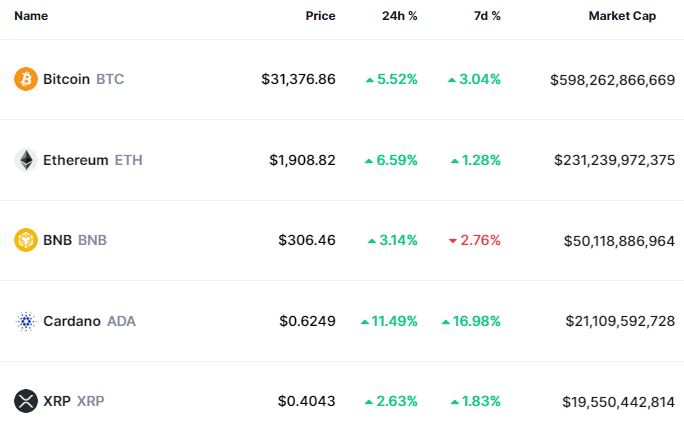Open the Ethereum ETH name link
Screen dimensions: 684x435
tap(92, 160)
